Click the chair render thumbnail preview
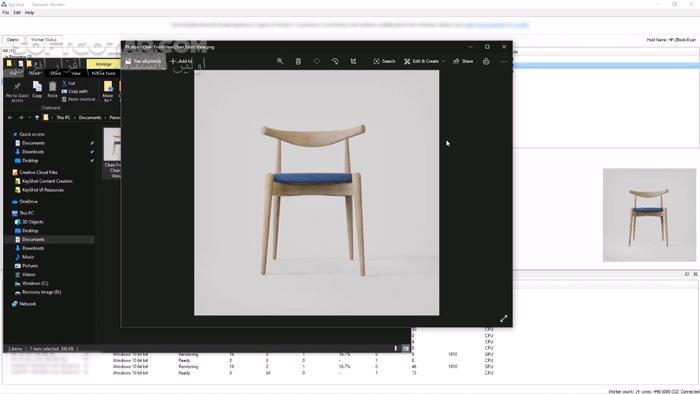Viewport: 700px width, 394px height. pyautogui.click(x=649, y=215)
